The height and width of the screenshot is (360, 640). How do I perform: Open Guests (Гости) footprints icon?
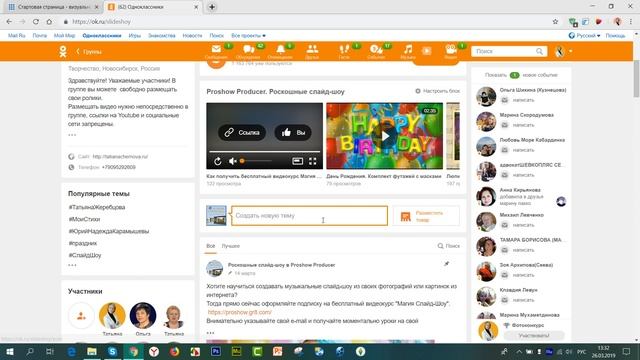[344, 50]
